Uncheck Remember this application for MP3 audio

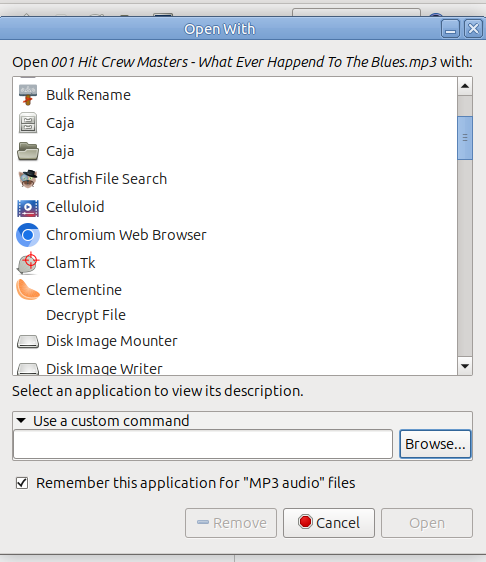click(22, 483)
